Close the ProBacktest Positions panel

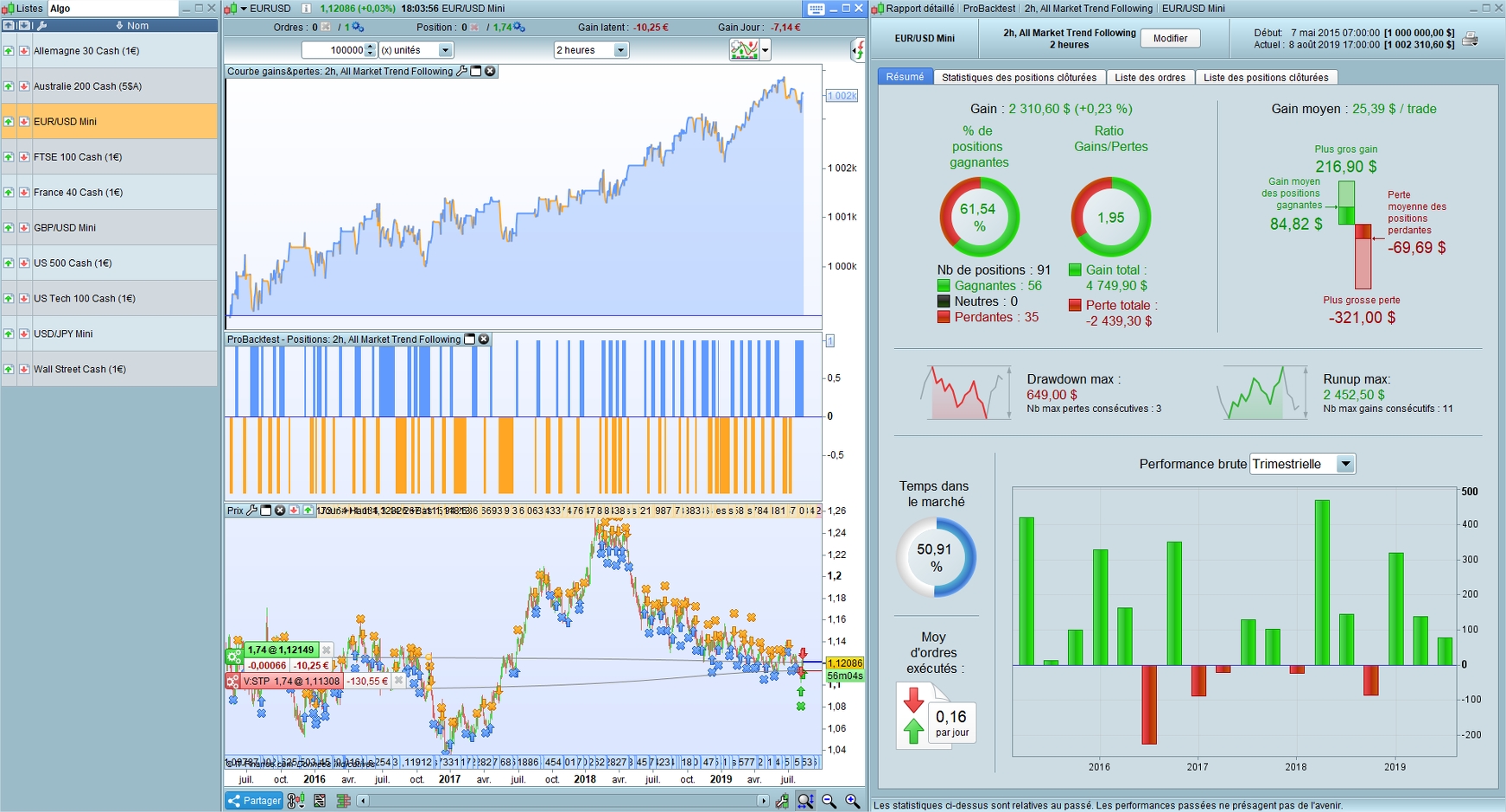(x=484, y=339)
